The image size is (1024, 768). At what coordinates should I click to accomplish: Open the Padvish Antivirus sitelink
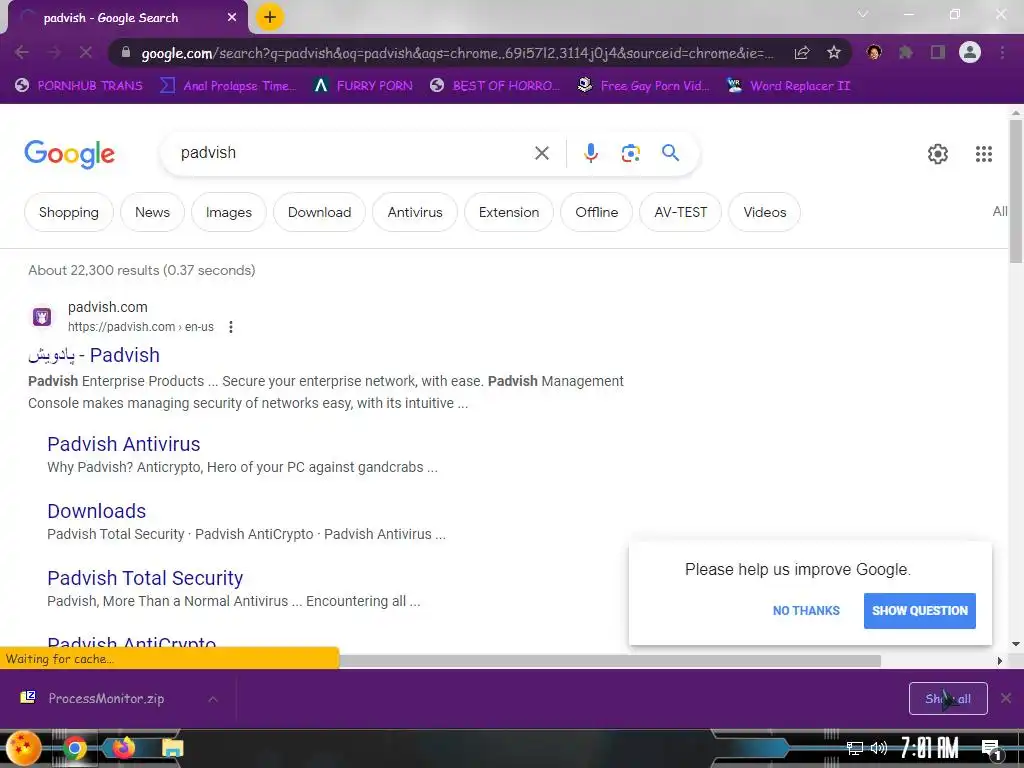[x=123, y=444]
